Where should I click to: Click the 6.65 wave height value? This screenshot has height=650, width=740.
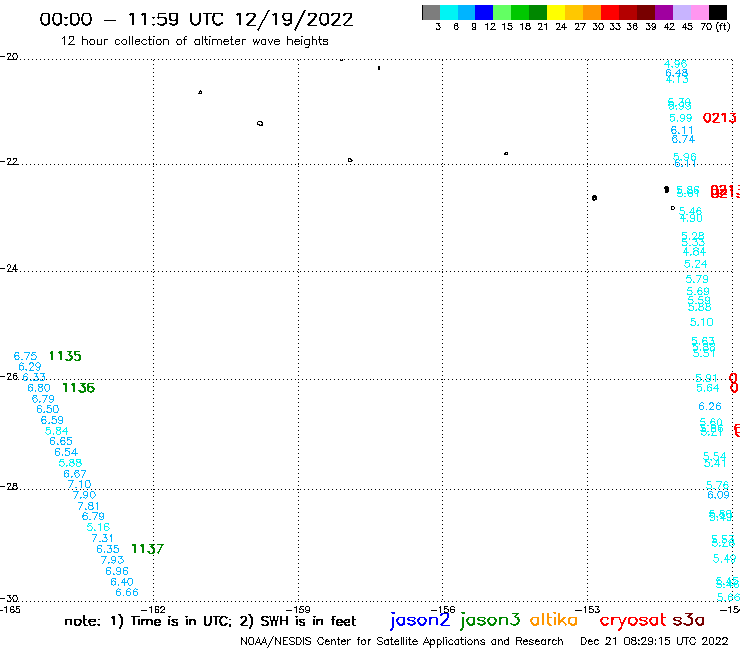point(61,441)
